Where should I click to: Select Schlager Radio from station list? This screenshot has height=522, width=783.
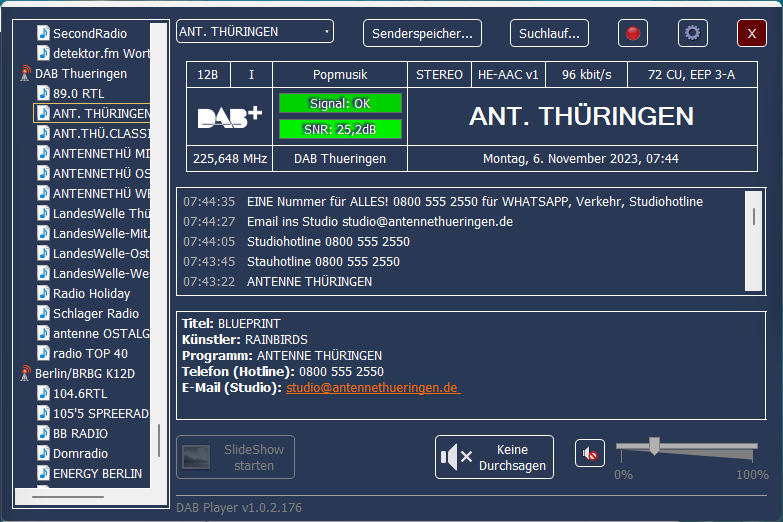[95, 313]
